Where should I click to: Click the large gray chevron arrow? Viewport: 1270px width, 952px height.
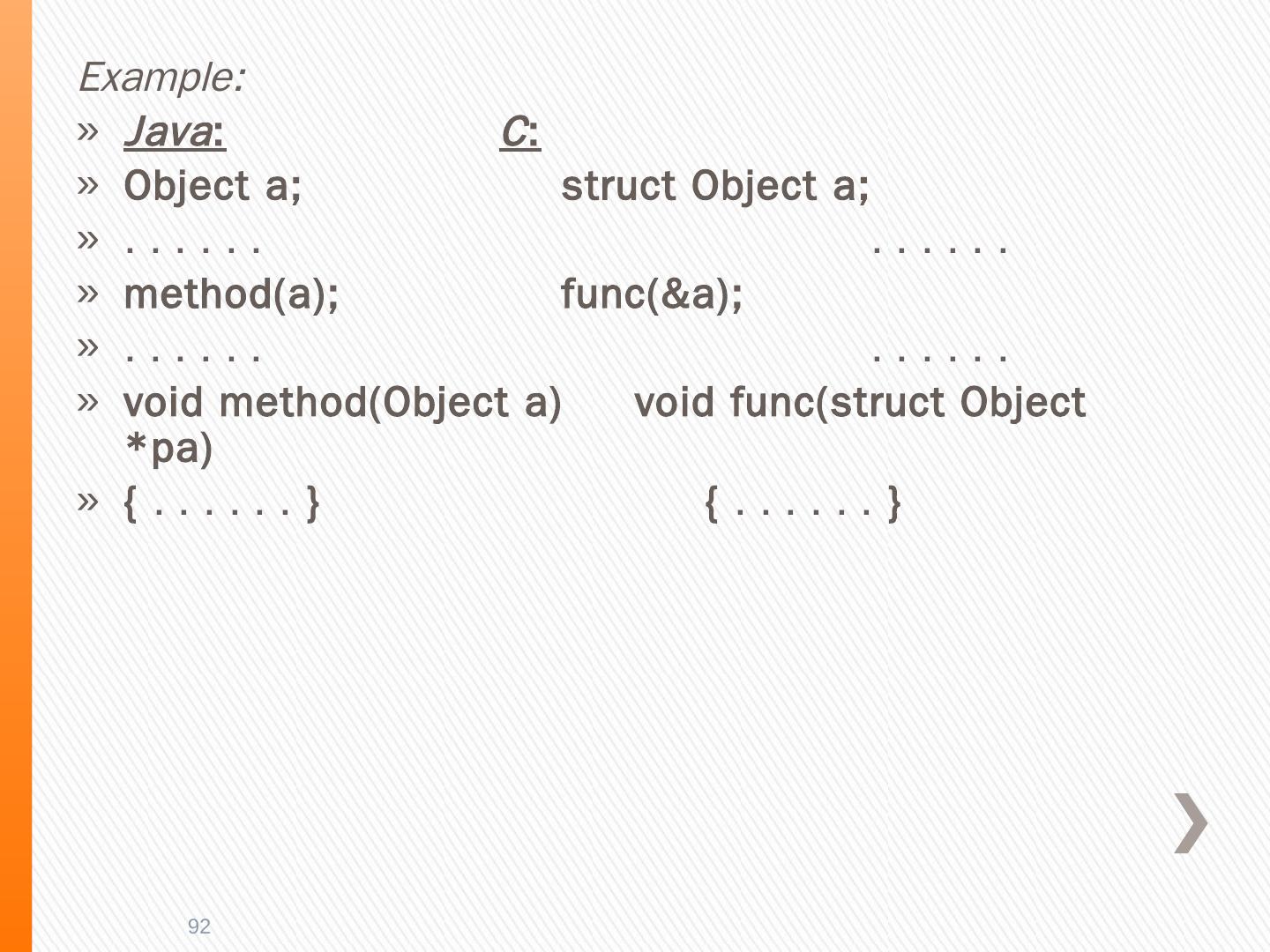point(1191,823)
